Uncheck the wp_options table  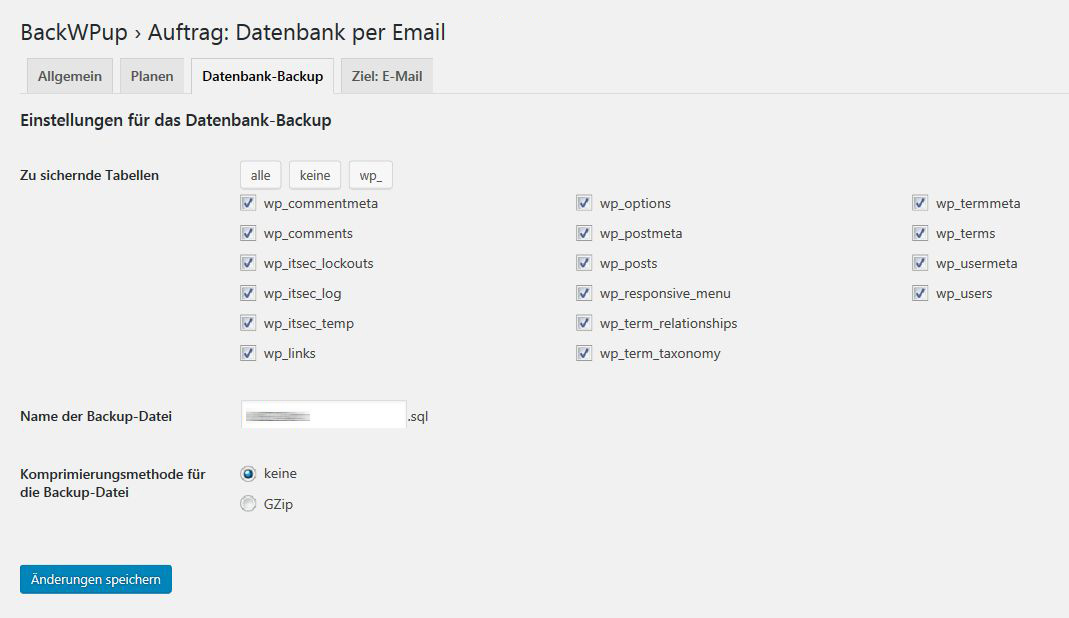(584, 203)
